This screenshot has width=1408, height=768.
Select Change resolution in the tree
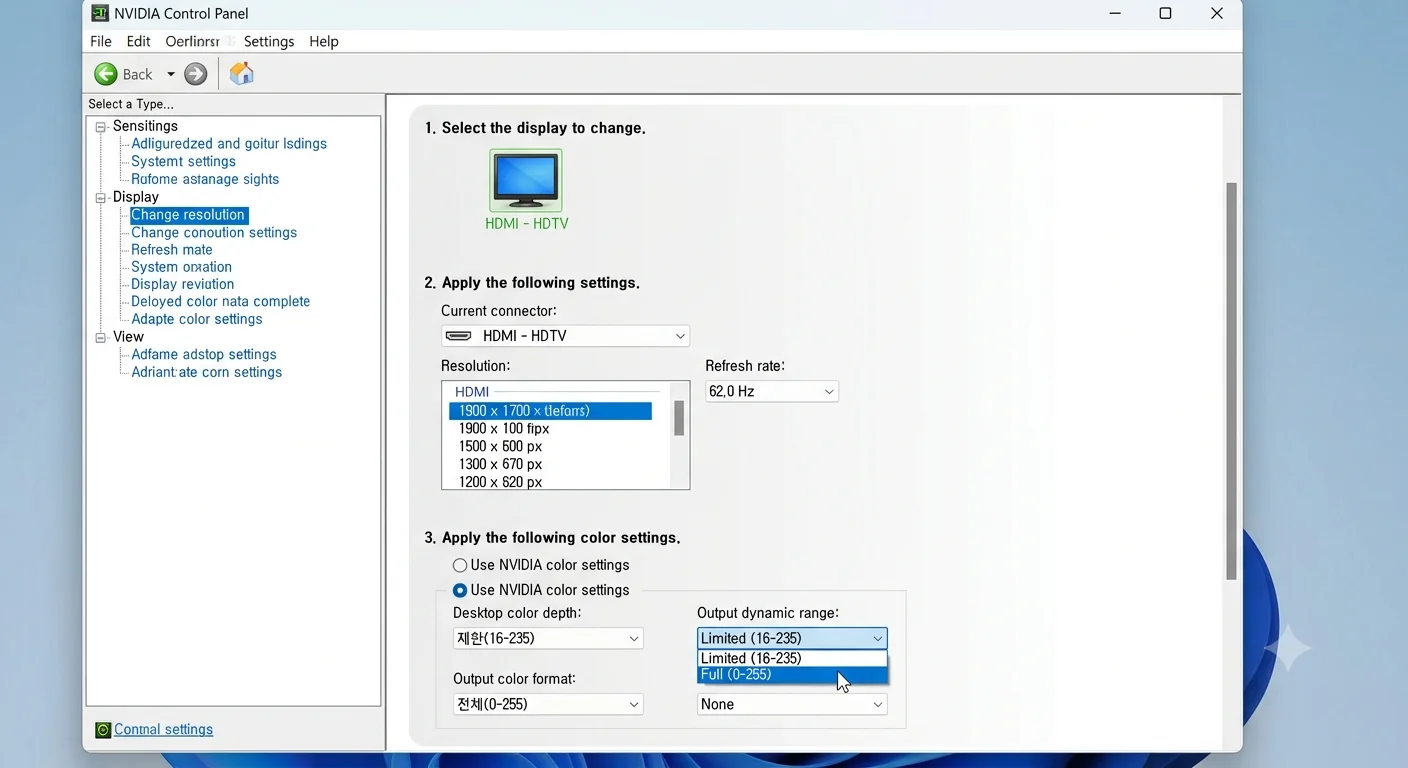click(x=188, y=215)
